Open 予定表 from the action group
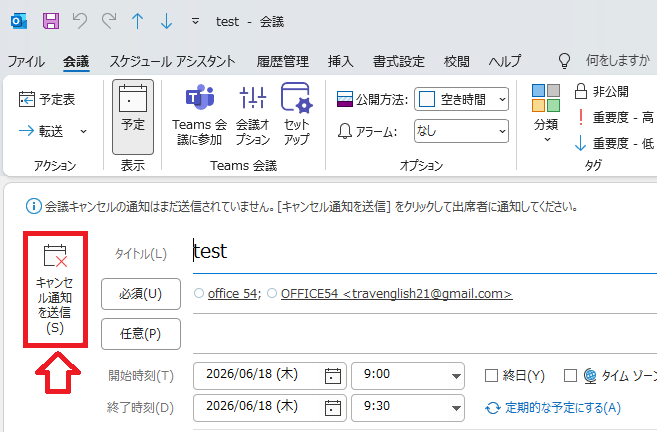 47,99
